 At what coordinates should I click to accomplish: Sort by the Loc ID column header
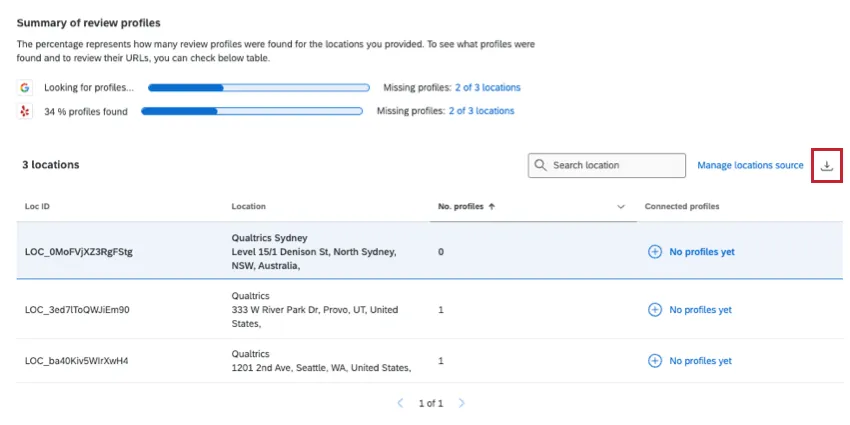[x=37, y=207]
